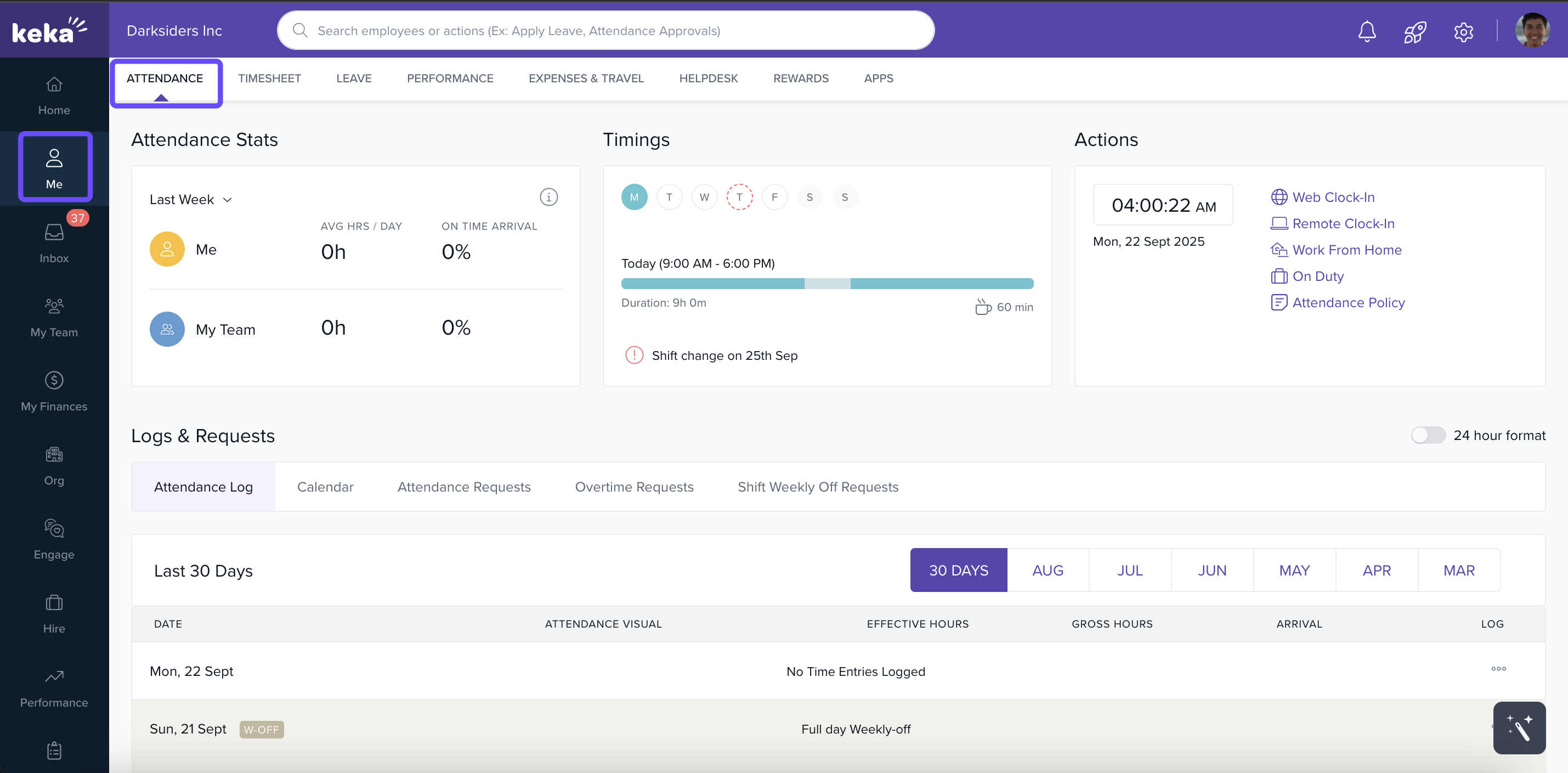Select Monday day circle in Timings
The height and width of the screenshot is (773, 1568).
[633, 197]
